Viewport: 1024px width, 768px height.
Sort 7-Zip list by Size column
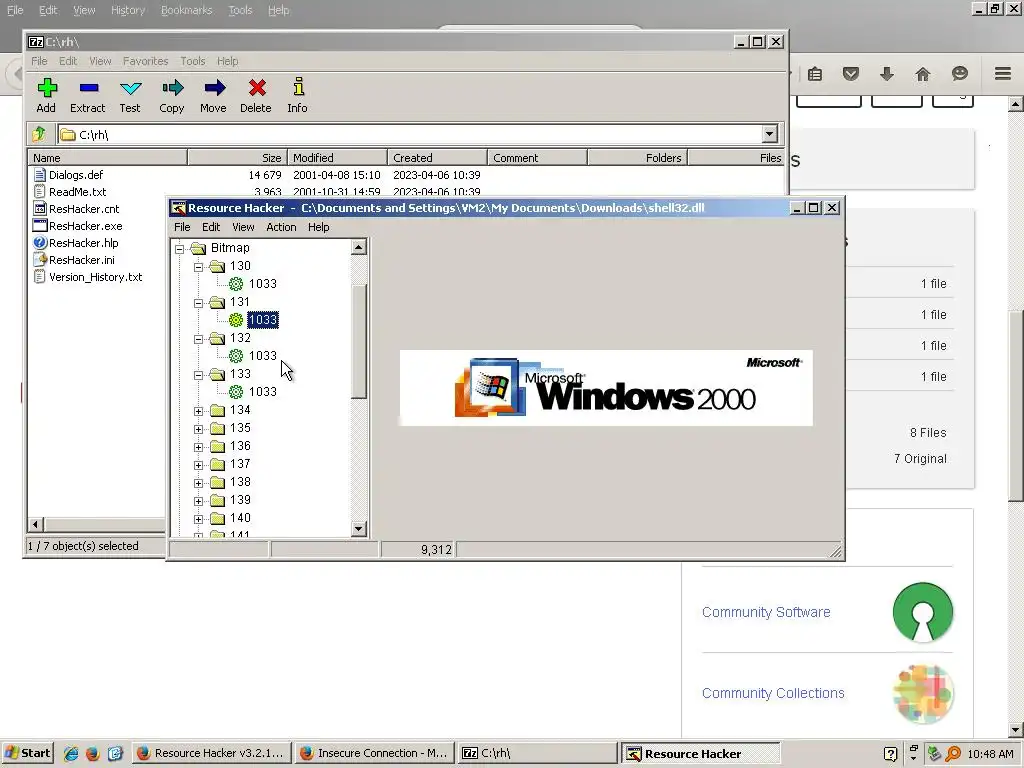click(x=238, y=157)
